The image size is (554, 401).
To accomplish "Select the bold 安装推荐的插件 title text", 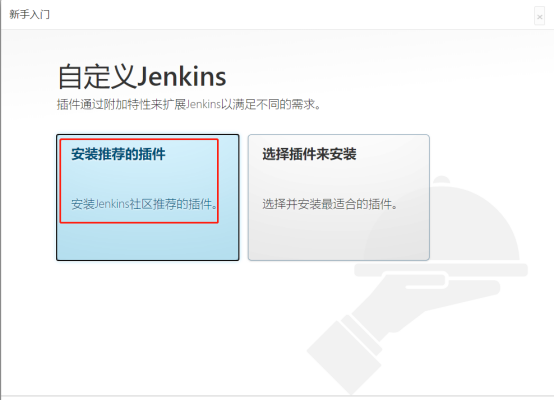I will pos(118,154).
